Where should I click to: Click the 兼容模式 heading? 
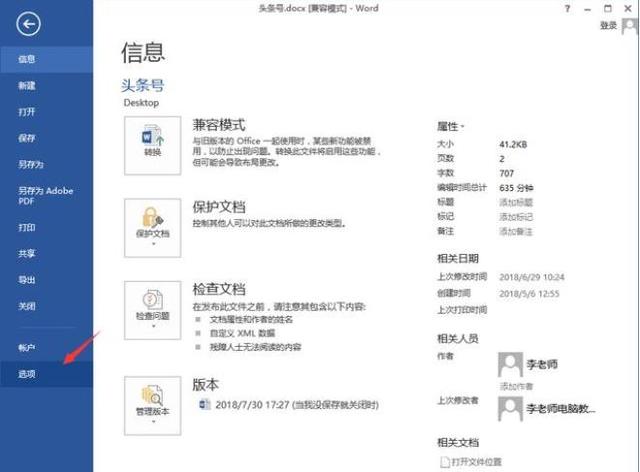(219, 125)
